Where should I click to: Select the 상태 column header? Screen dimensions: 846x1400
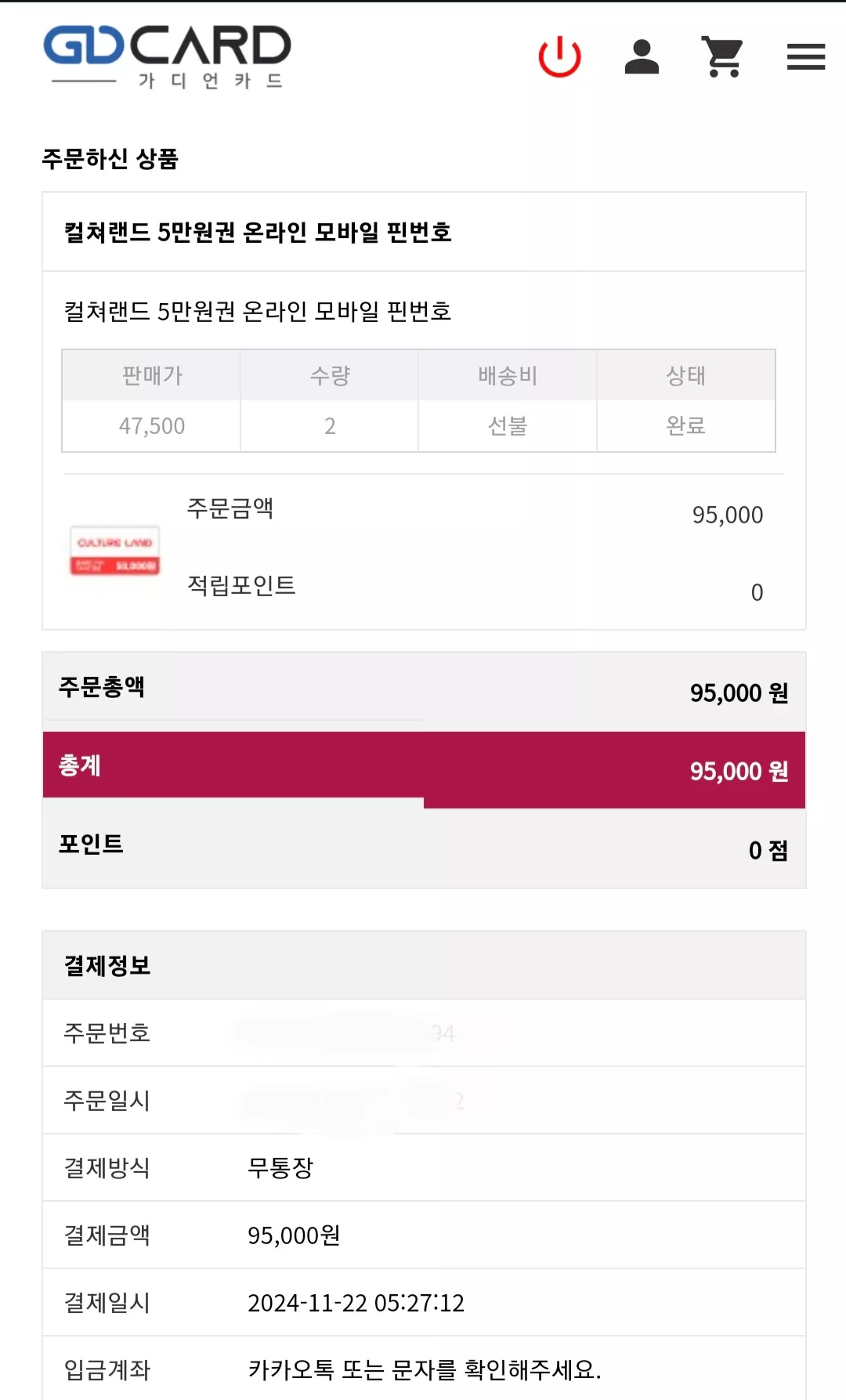coord(686,375)
